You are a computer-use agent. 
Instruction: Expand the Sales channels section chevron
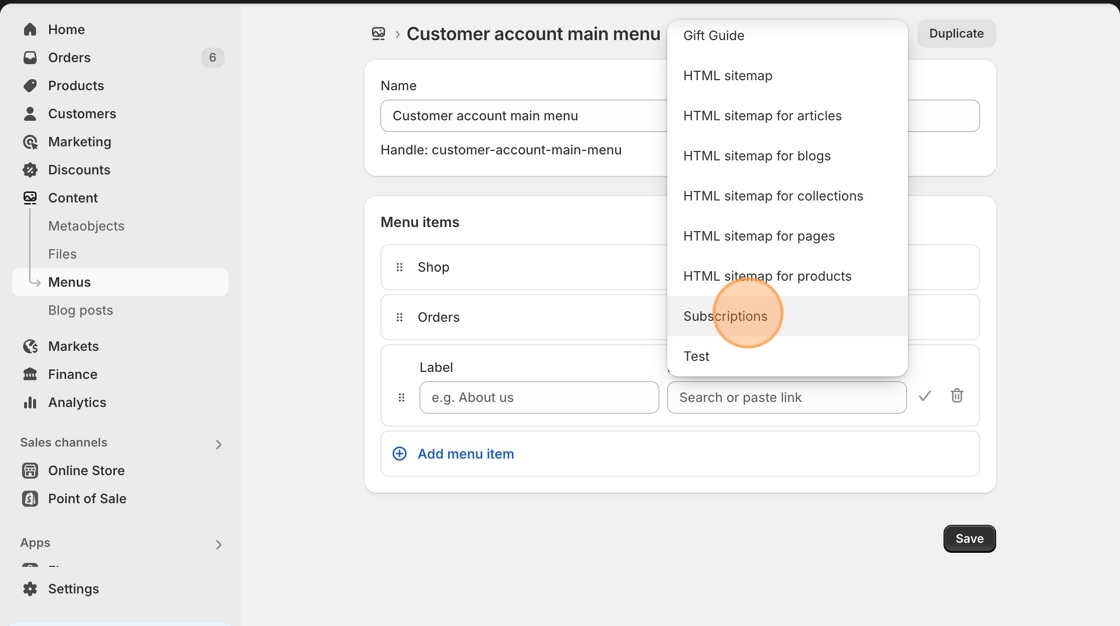[218, 444]
